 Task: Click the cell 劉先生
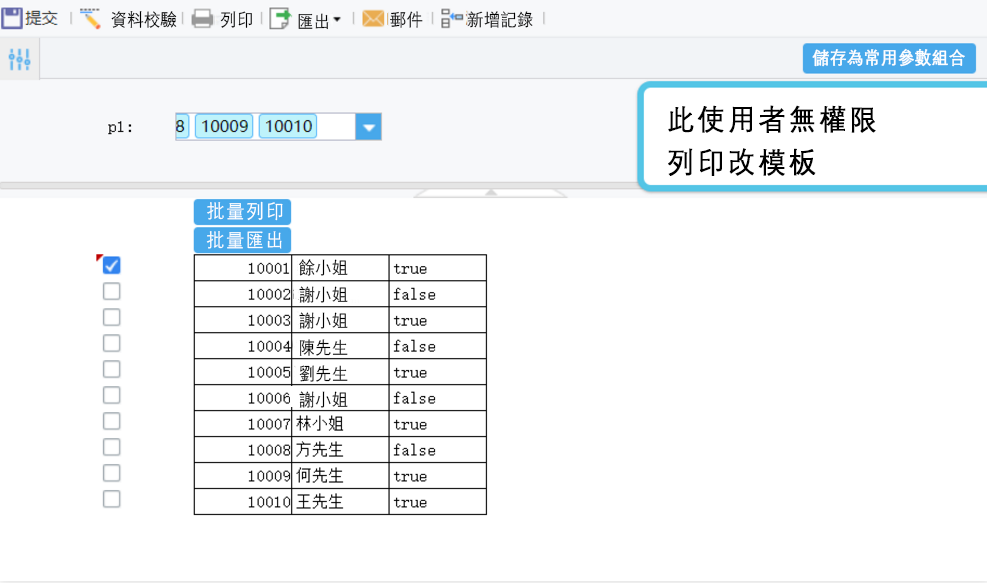[341, 372]
